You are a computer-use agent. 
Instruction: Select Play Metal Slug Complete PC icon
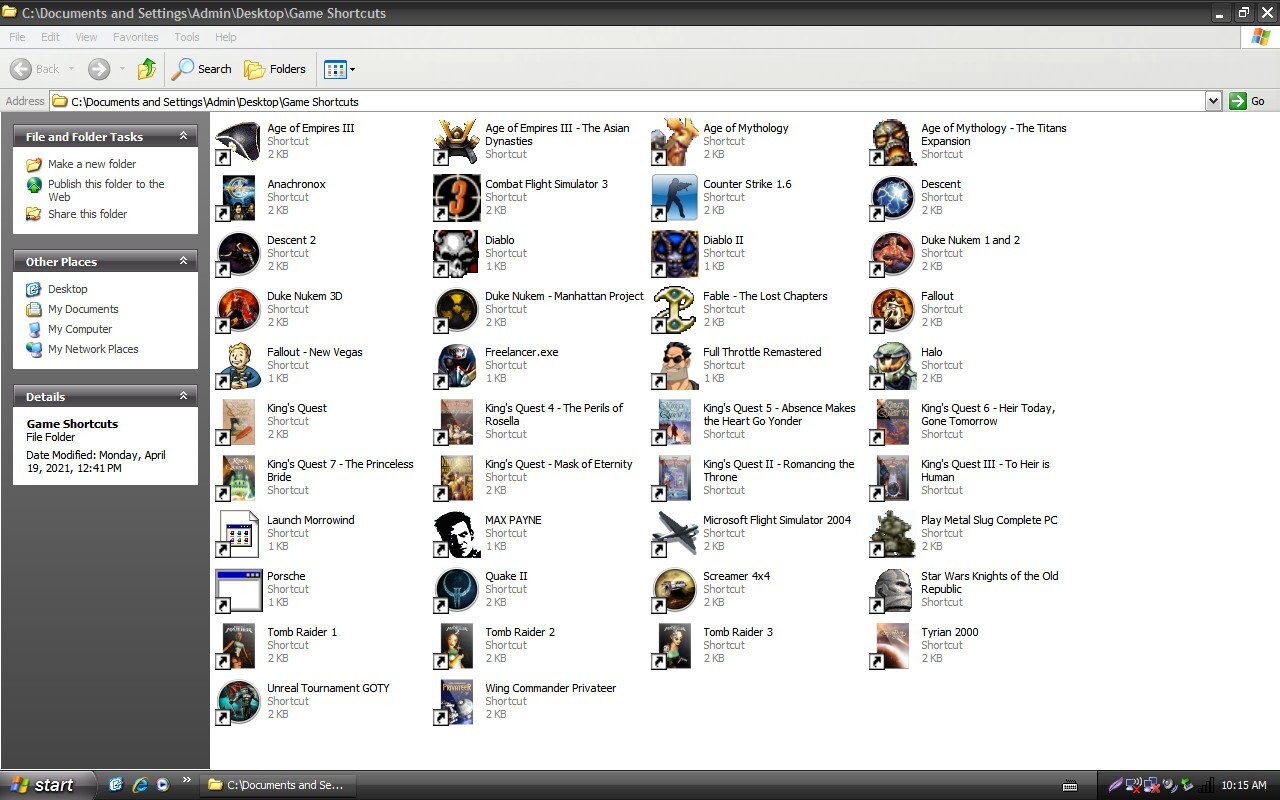tap(892, 534)
